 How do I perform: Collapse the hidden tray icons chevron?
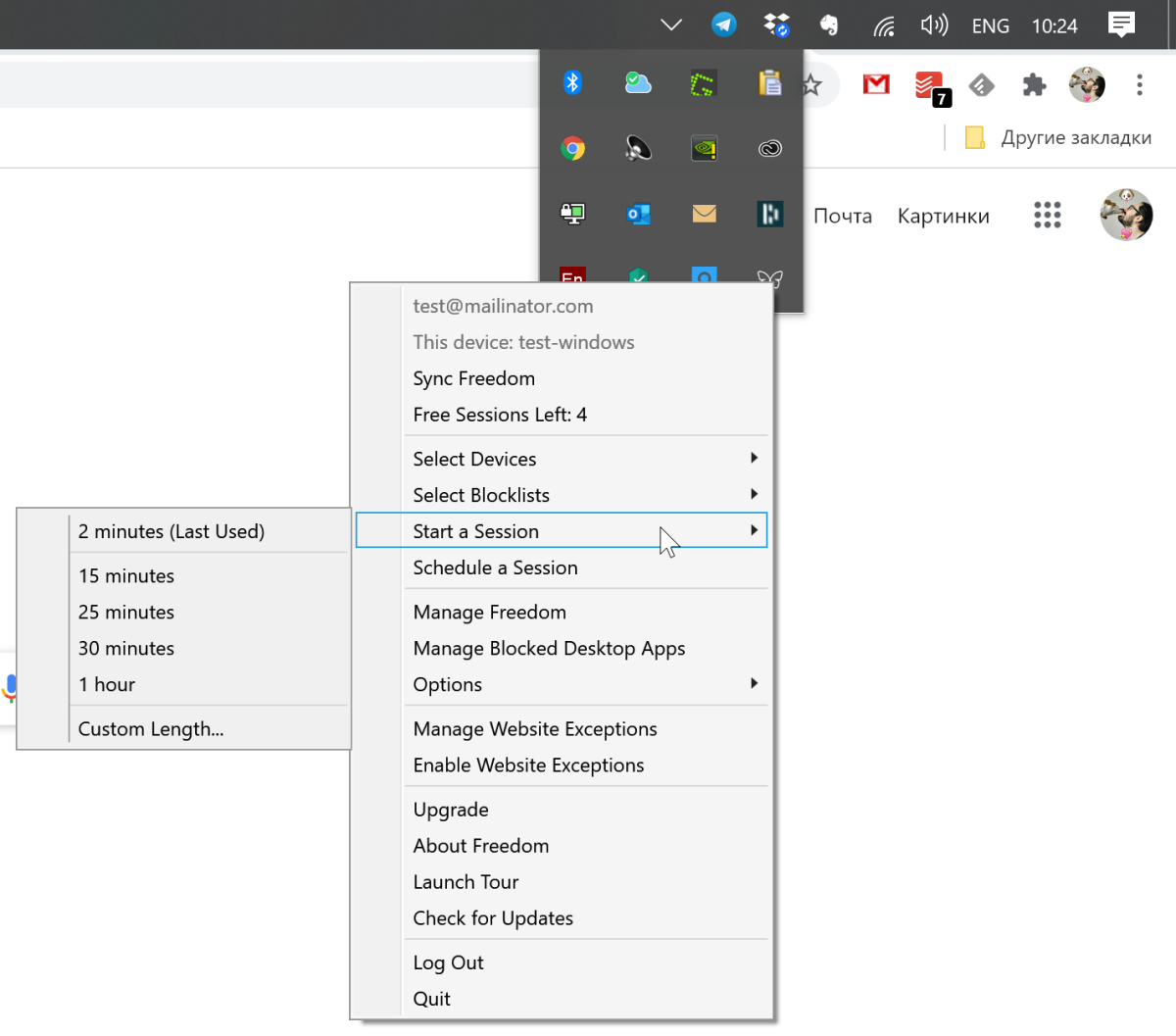(671, 25)
